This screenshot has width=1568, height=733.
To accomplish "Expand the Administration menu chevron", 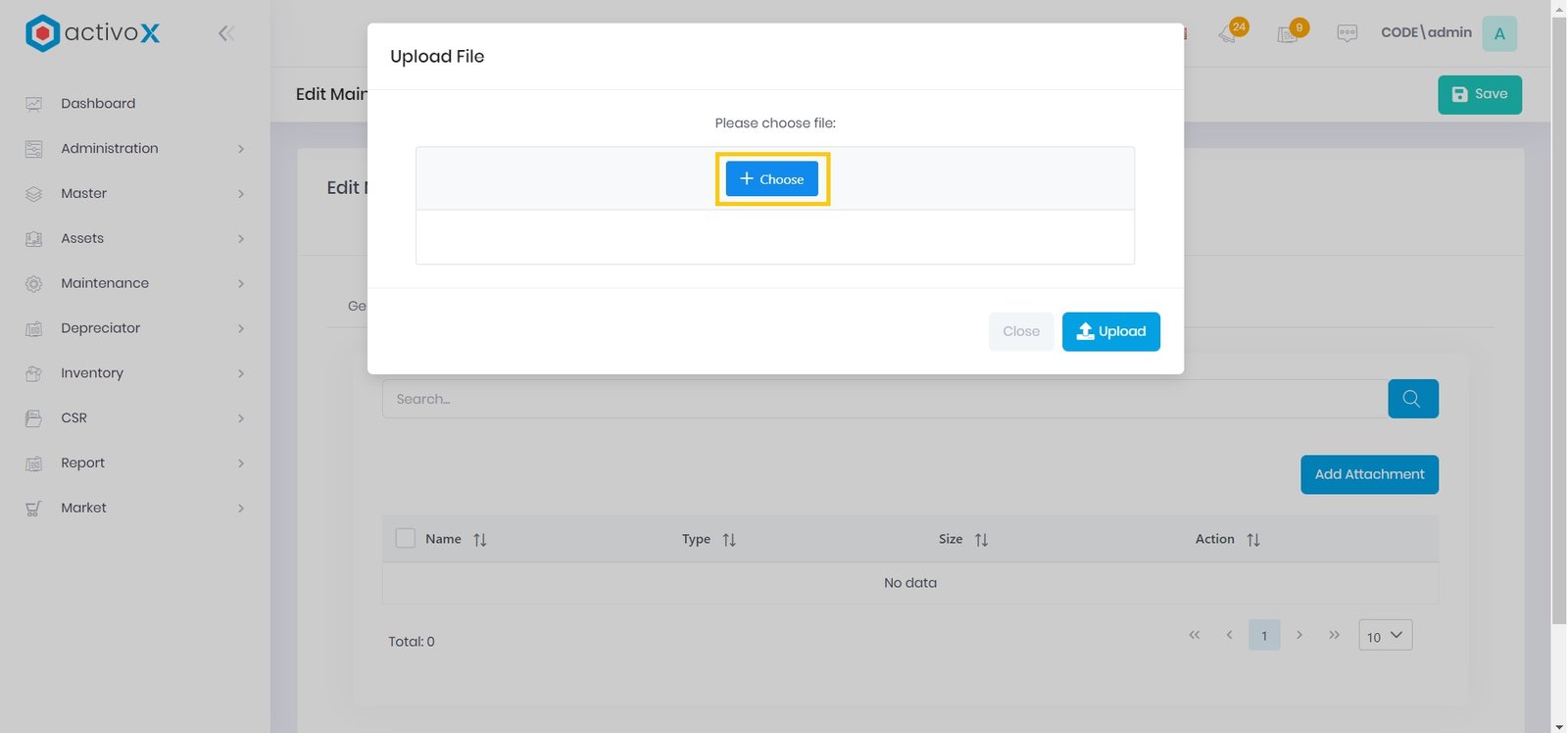I will [241, 149].
